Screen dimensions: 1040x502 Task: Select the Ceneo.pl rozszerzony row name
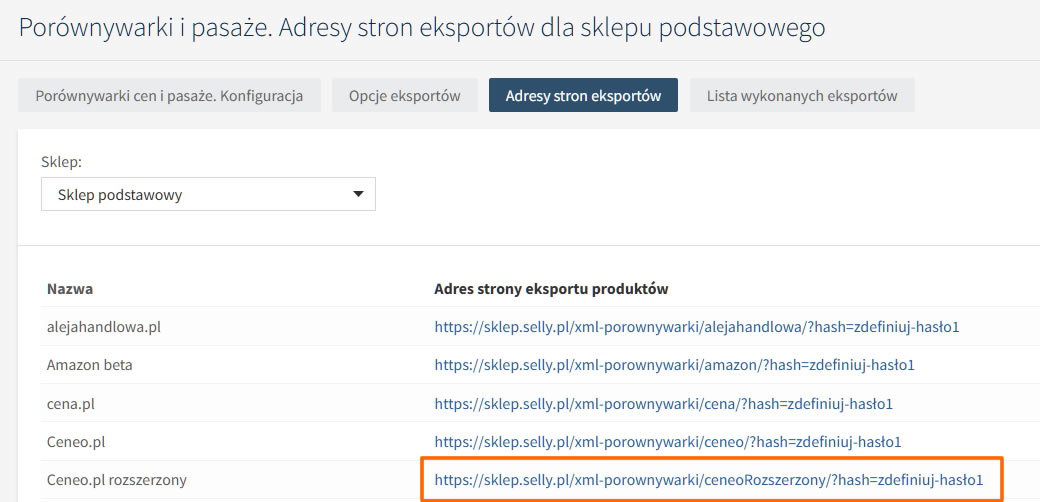pyautogui.click(x=117, y=479)
